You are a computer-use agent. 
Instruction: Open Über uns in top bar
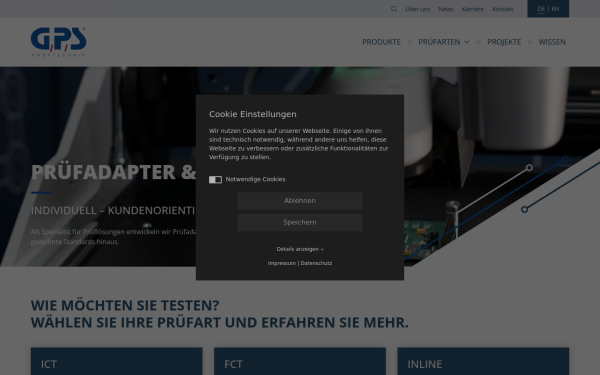click(x=417, y=9)
